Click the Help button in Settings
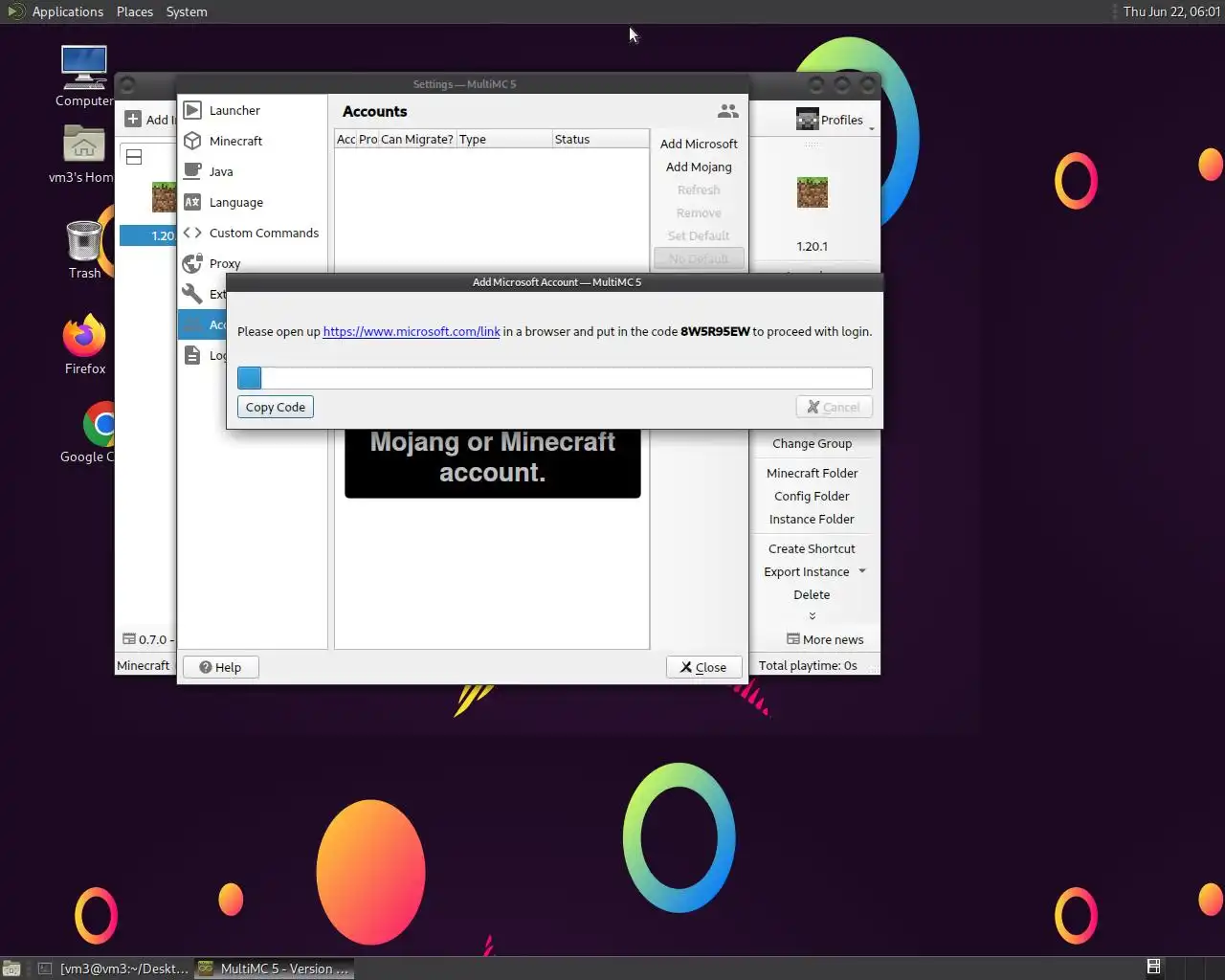The width and height of the screenshot is (1225, 980). click(220, 667)
